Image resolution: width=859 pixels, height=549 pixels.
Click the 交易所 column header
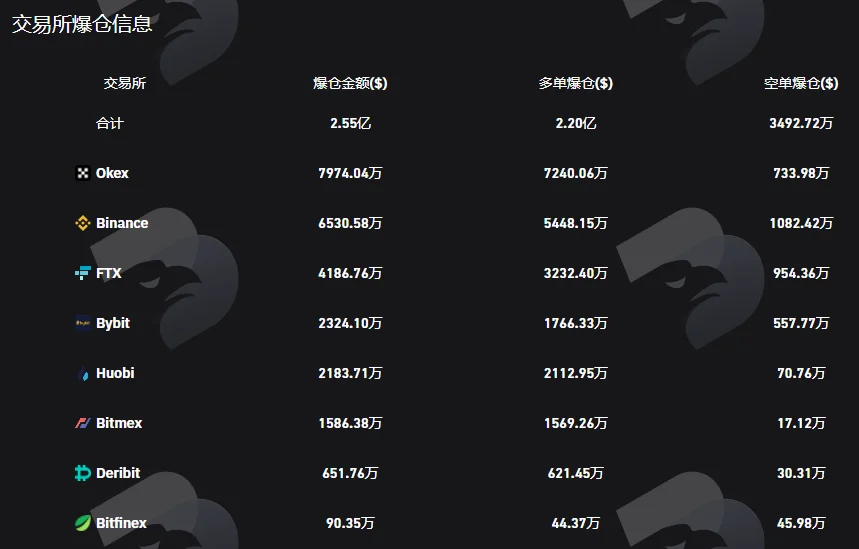125,83
